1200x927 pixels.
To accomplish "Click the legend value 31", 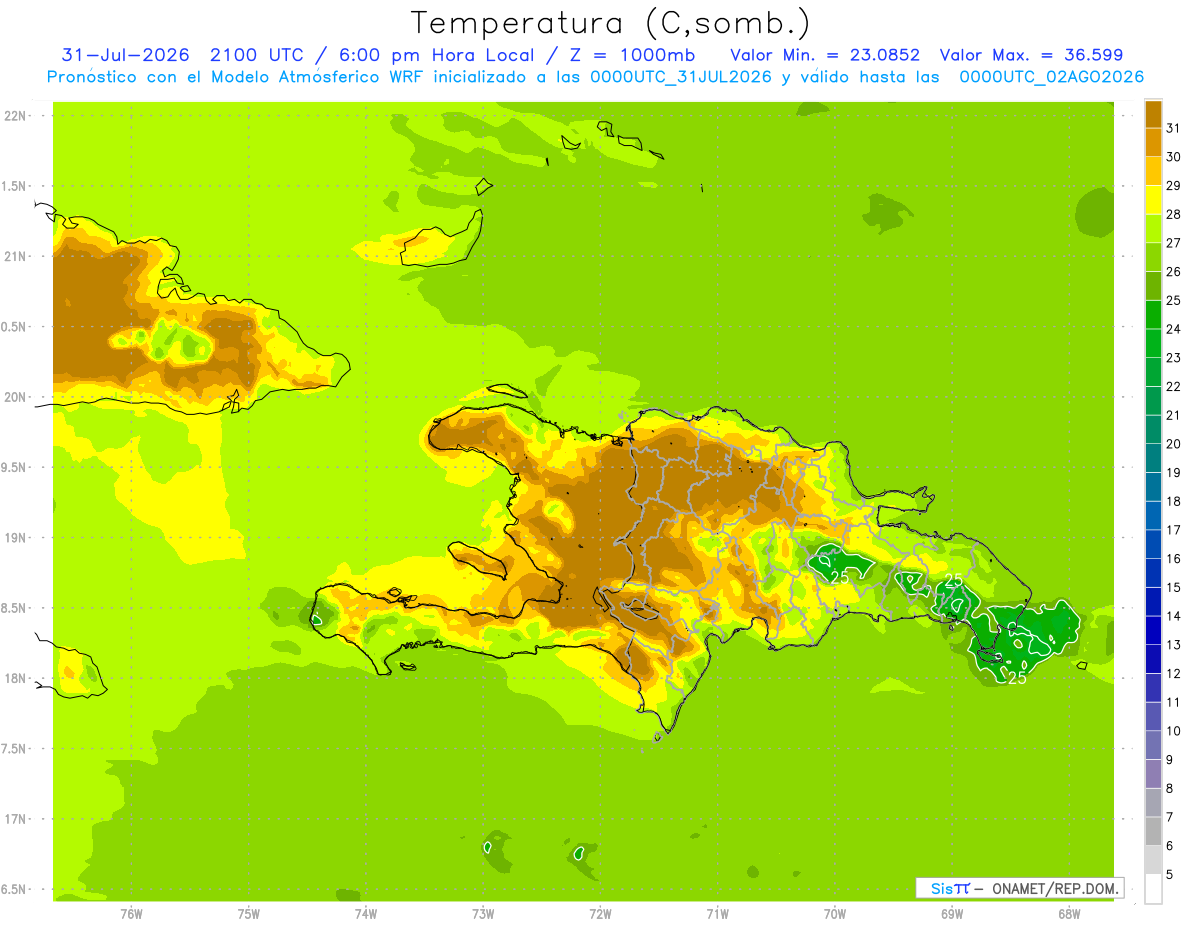I will click(x=1172, y=128).
